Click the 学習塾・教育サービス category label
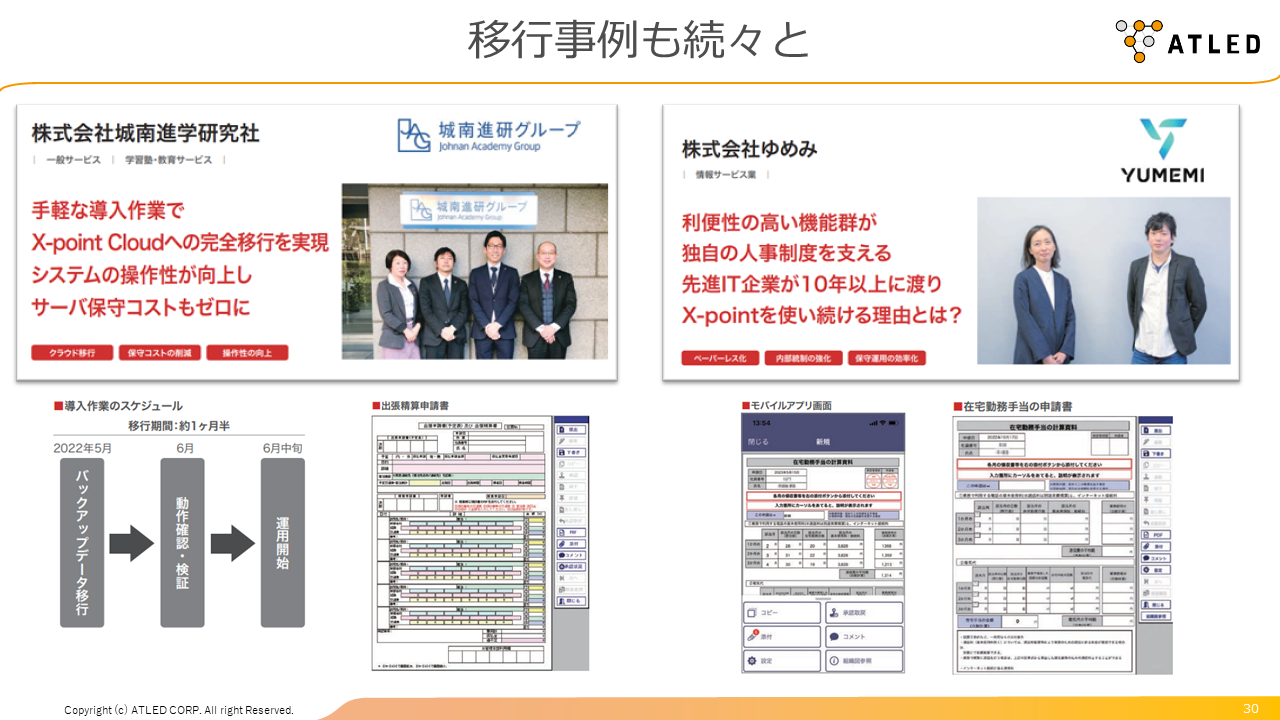Viewport: 1280px width, 720px height. click(169, 159)
